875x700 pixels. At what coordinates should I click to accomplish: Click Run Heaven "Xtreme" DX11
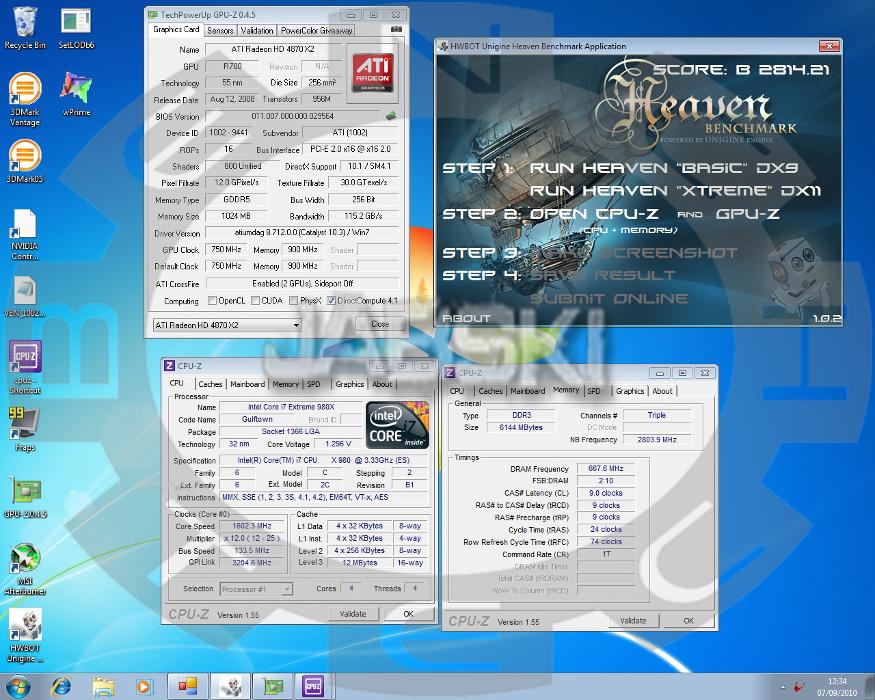tap(675, 190)
